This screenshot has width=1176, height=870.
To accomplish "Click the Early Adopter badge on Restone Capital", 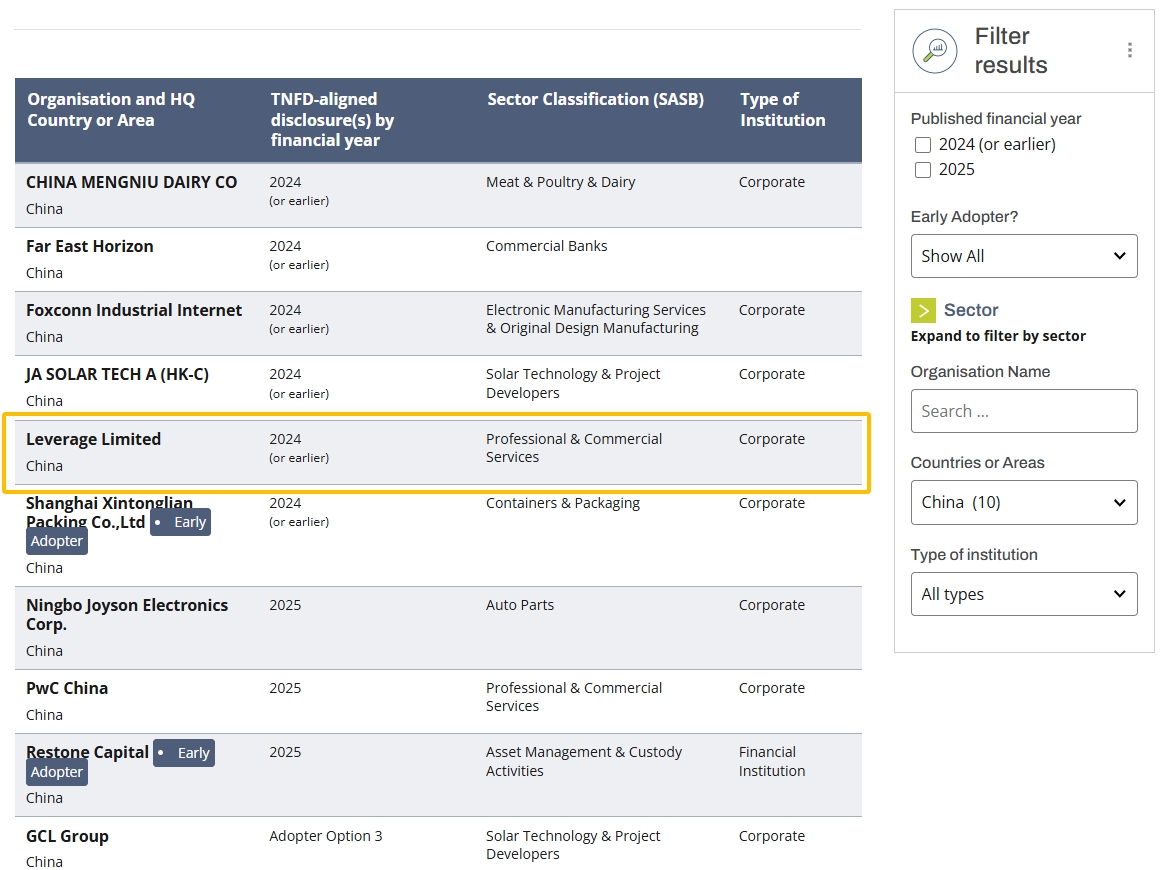I will pos(183,753).
